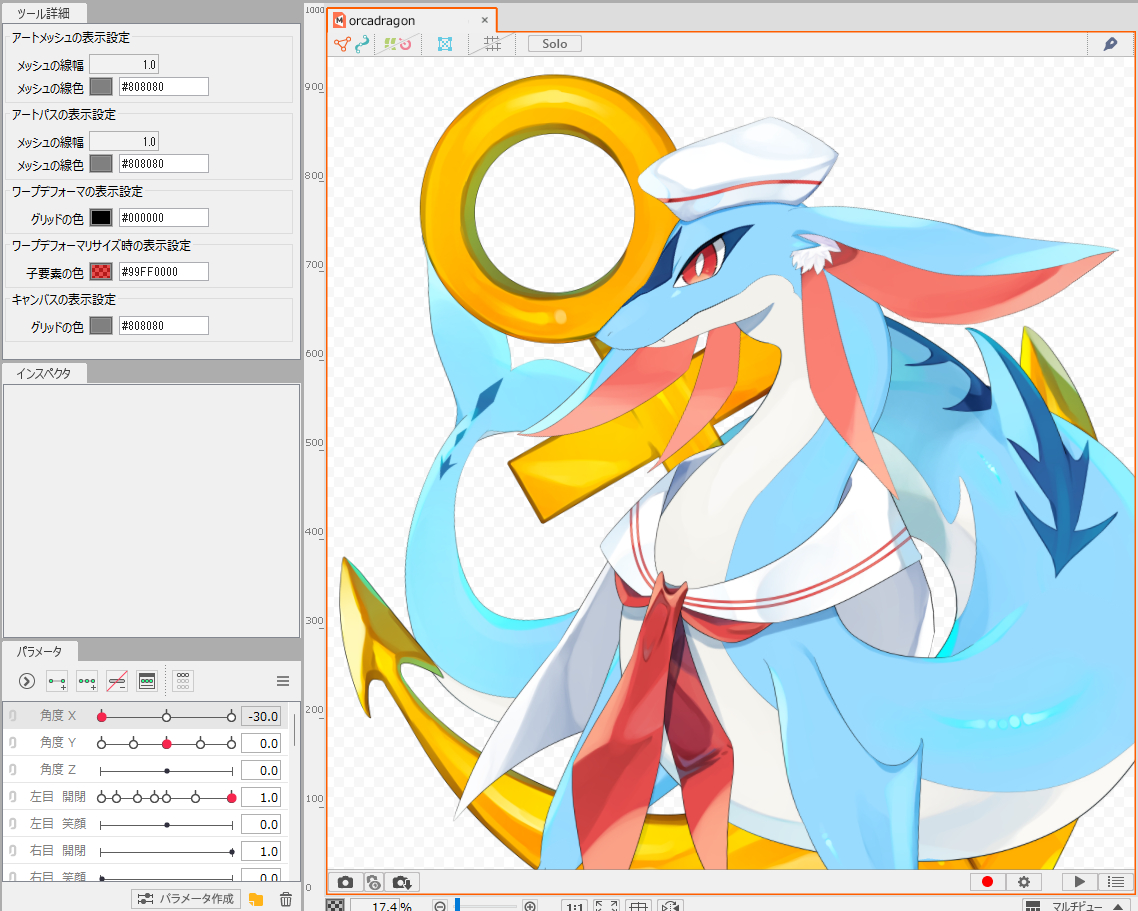
Task: Open the list icon beside play button
Action: pyautogui.click(x=1116, y=882)
